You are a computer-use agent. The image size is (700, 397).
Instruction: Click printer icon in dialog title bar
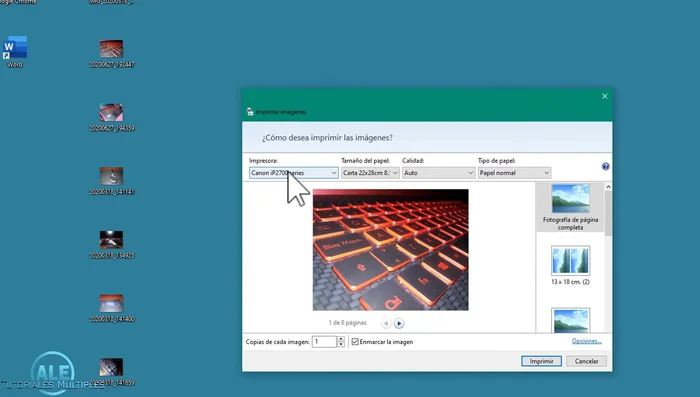click(x=250, y=112)
